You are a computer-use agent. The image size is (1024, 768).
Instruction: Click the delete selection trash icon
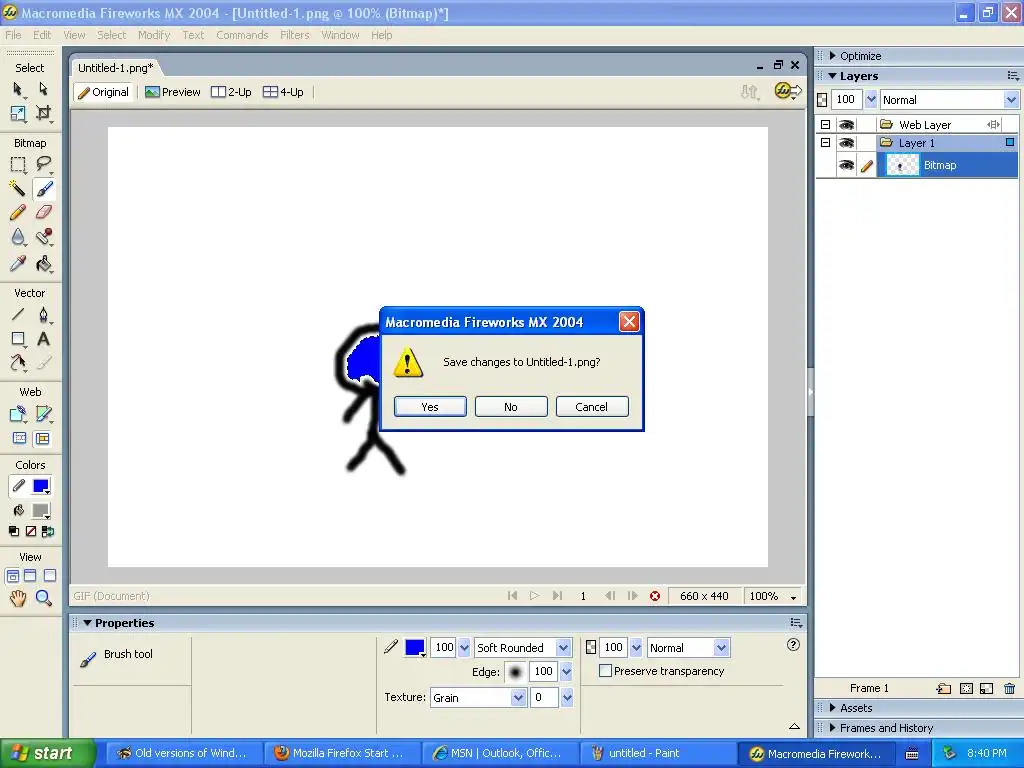[1009, 688]
